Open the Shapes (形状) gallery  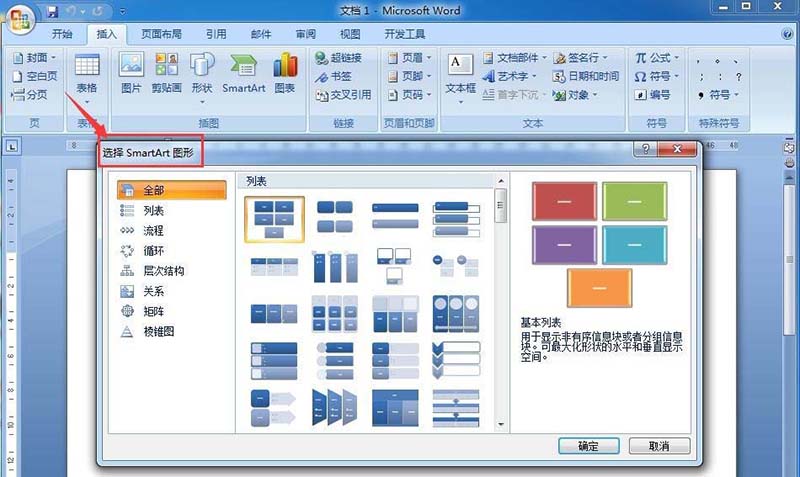(x=202, y=77)
